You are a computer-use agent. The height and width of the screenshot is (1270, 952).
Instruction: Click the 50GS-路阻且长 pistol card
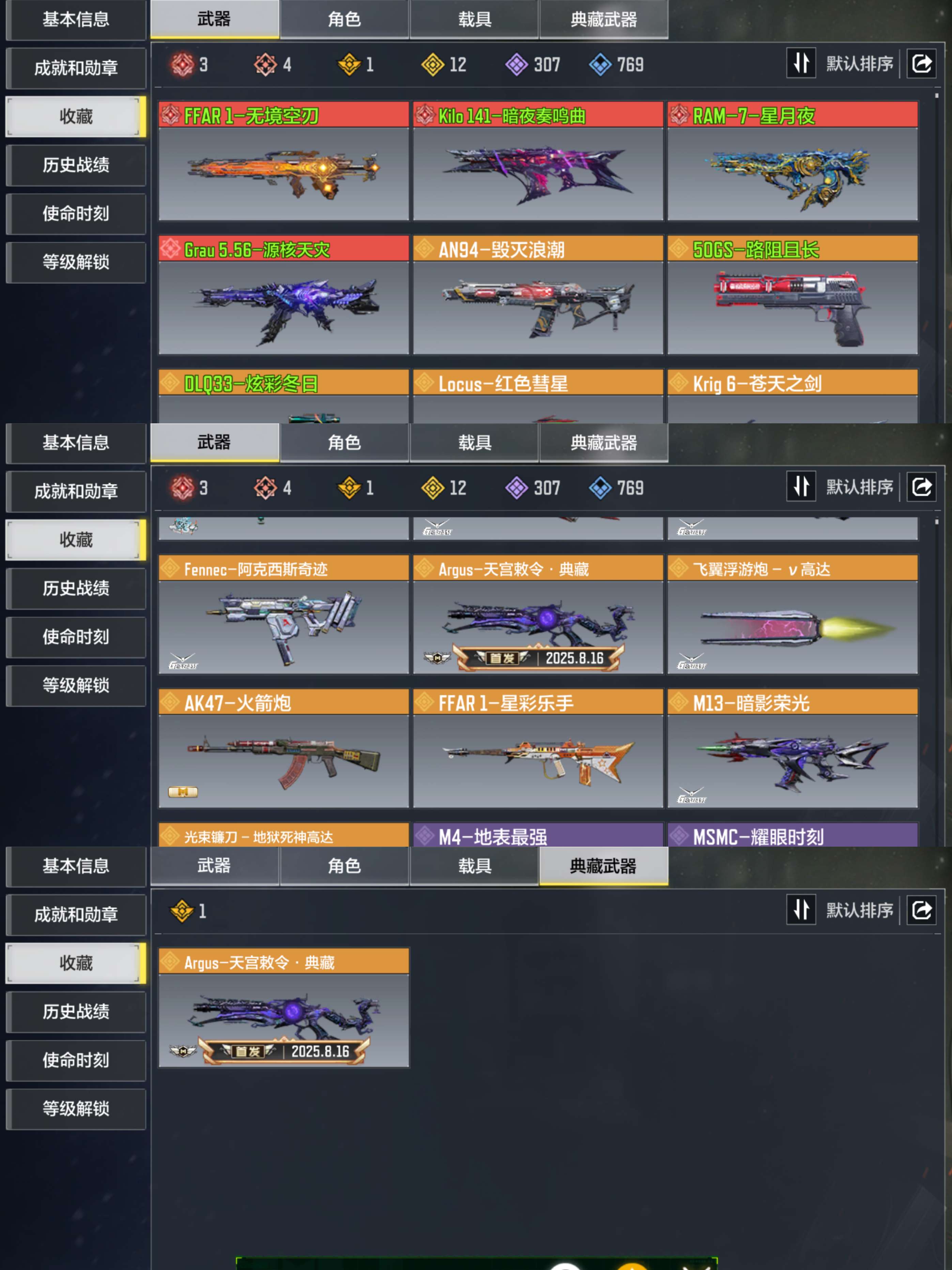[x=793, y=295]
